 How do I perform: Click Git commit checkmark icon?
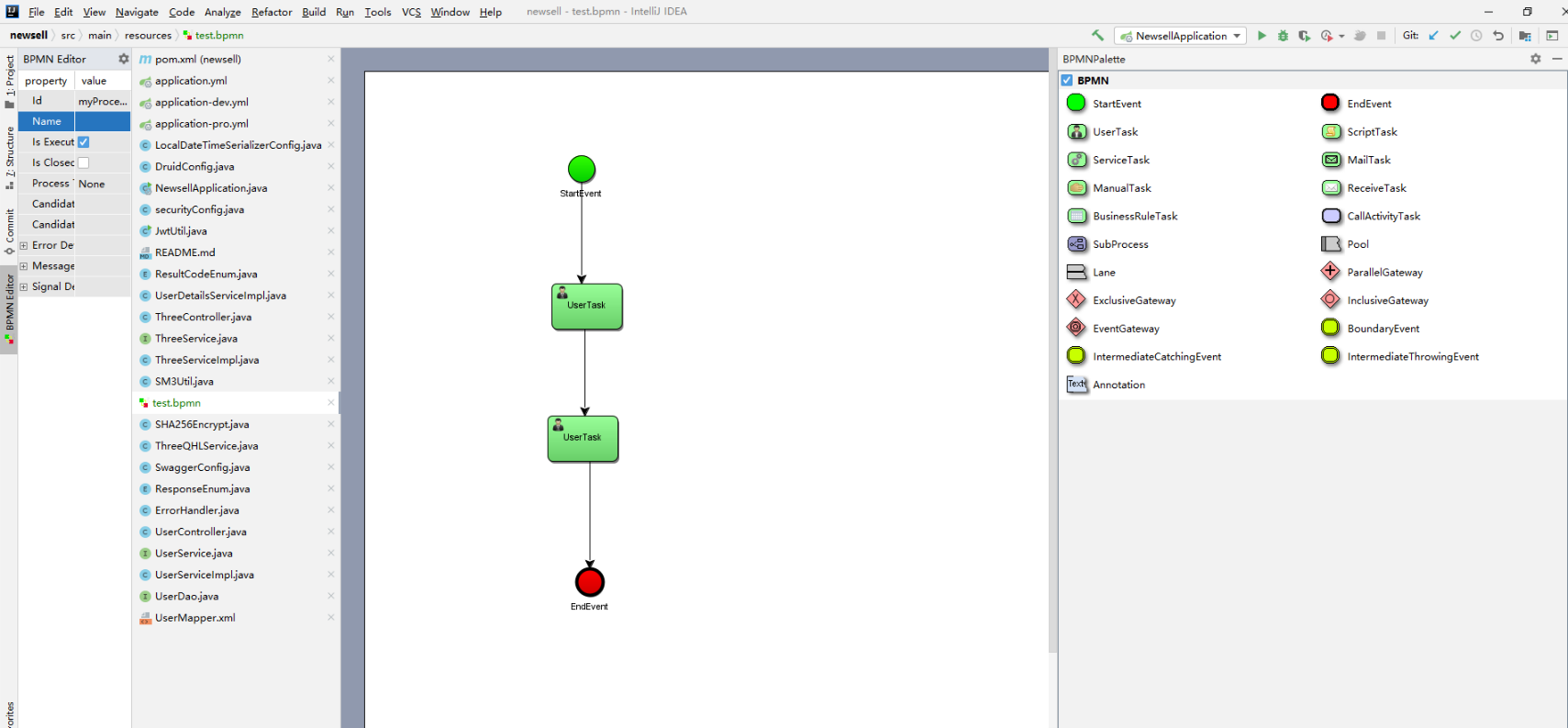pos(1455,36)
